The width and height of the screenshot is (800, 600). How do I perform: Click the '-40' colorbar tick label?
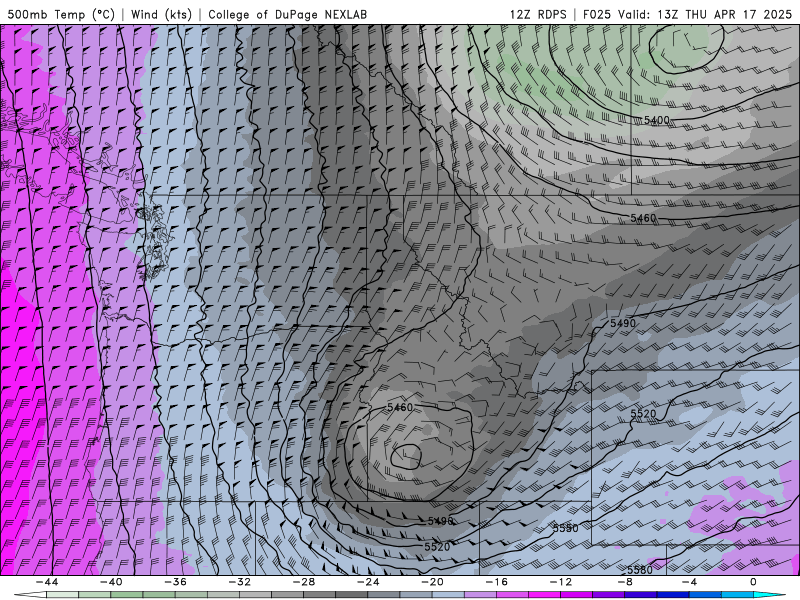coord(111,582)
